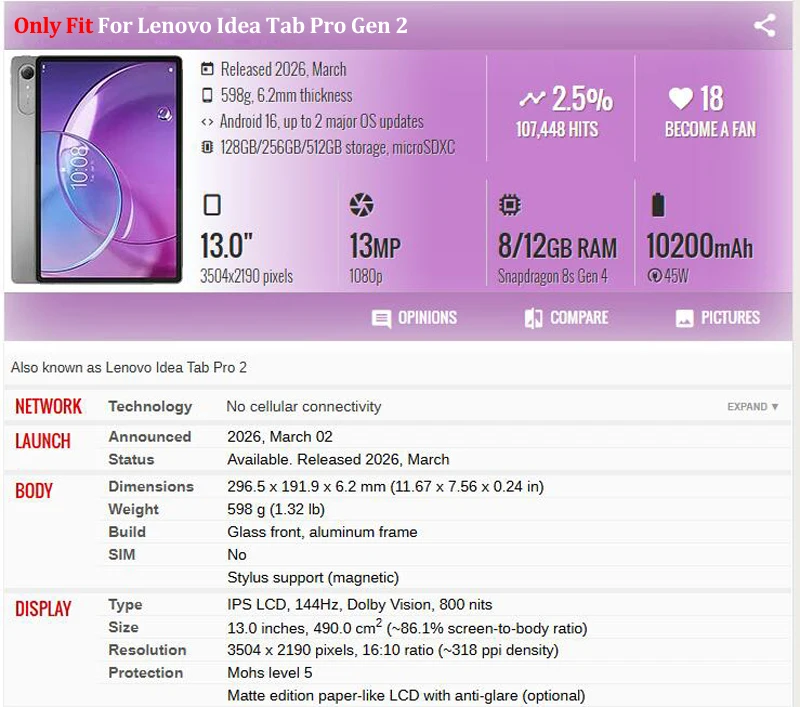Click the code icon beside Android 16
Image resolution: width=800 pixels, height=707 pixels.
tap(207, 122)
